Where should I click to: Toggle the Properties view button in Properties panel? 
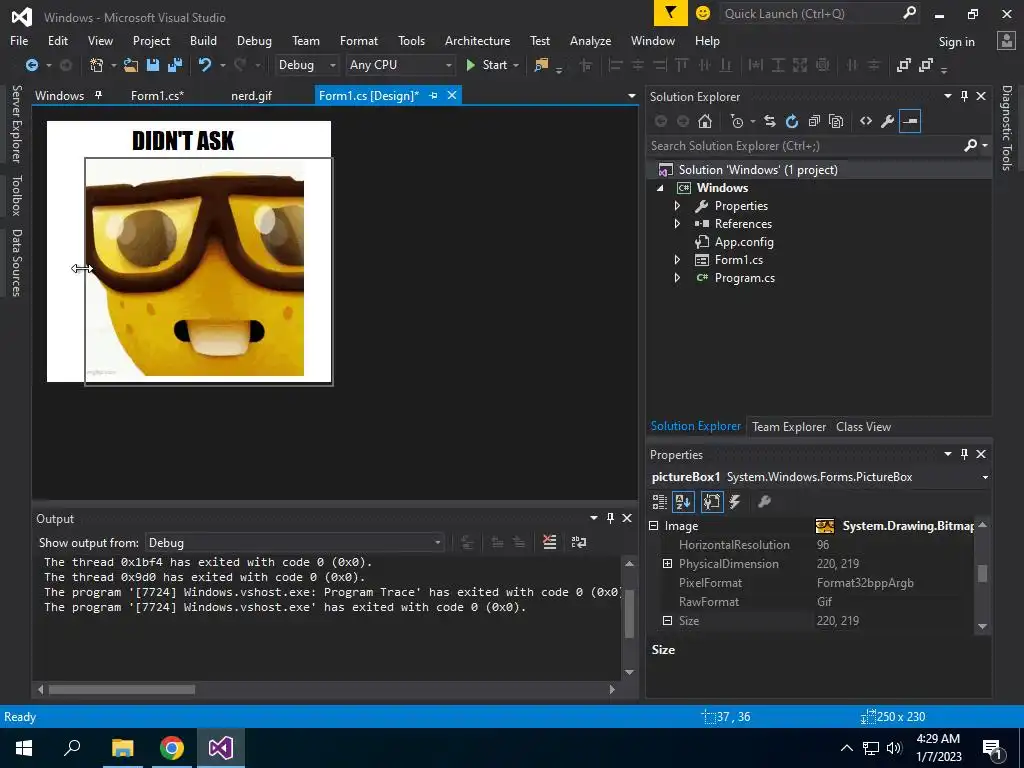click(x=712, y=502)
